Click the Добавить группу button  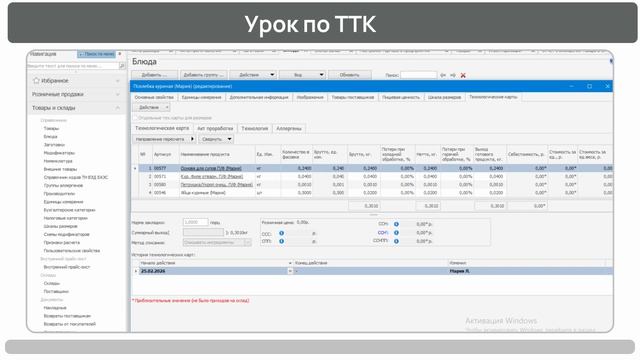(203, 75)
